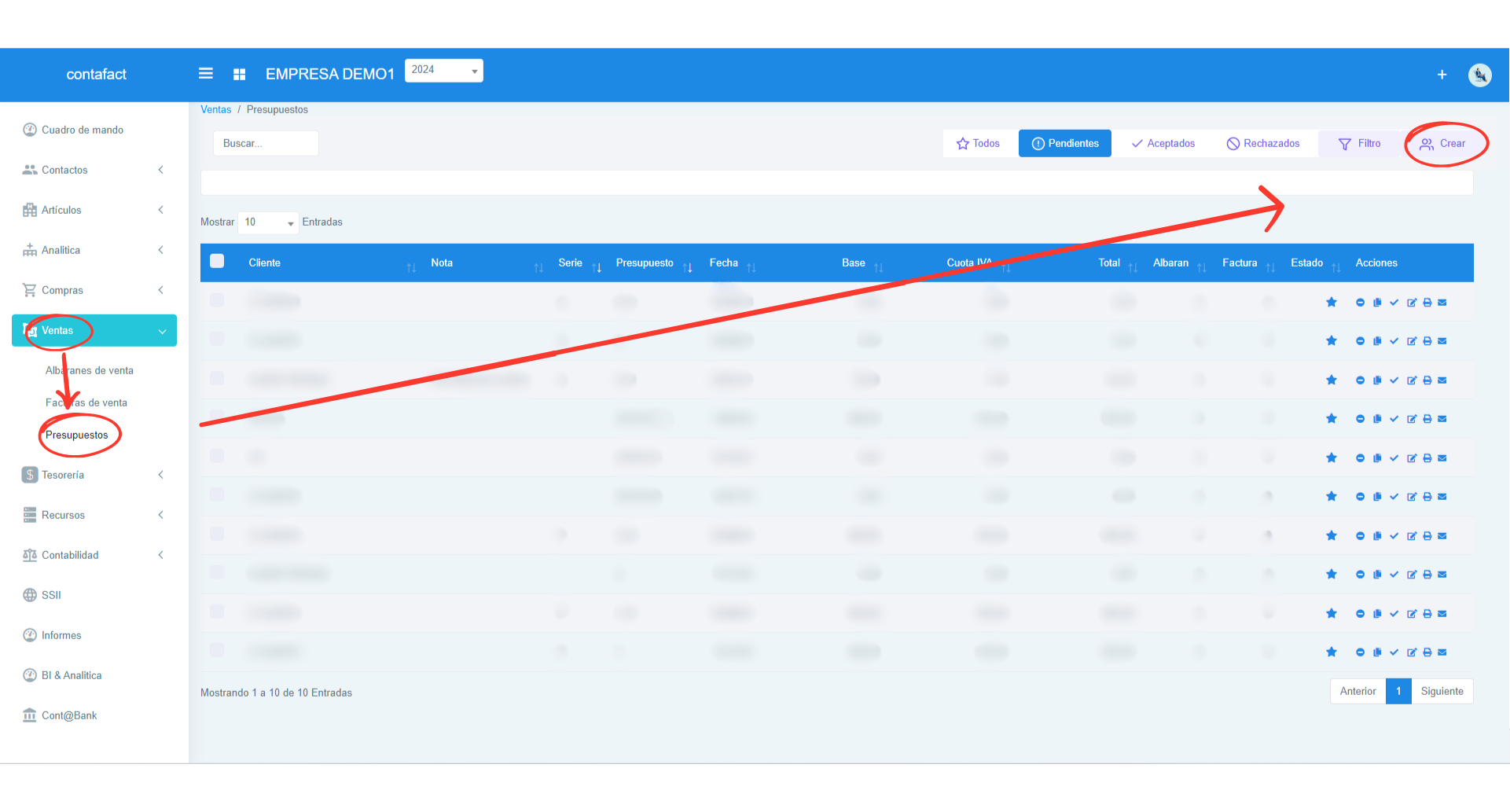Viewport: 1510px width, 812px height.
Task: Click the star icon in the last row
Action: click(x=1332, y=652)
